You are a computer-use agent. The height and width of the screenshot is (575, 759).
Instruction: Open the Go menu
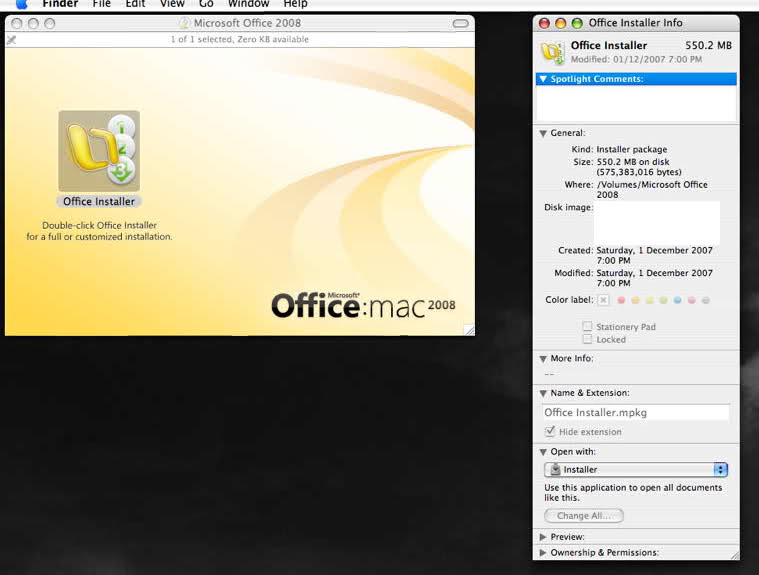point(206,4)
